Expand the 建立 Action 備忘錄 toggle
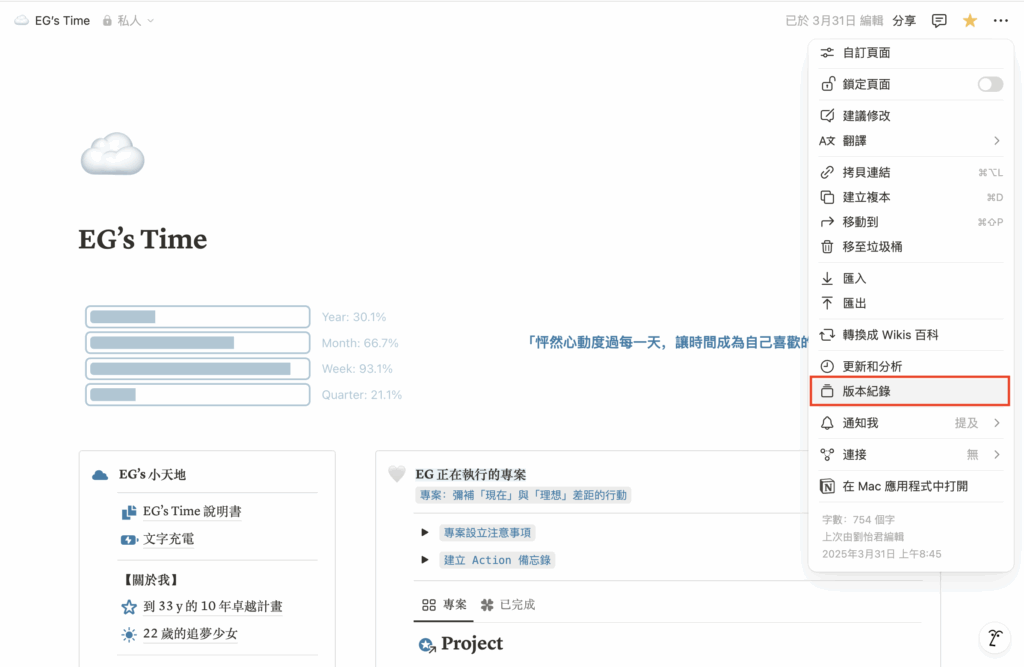This screenshot has height=667, width=1024. click(425, 560)
